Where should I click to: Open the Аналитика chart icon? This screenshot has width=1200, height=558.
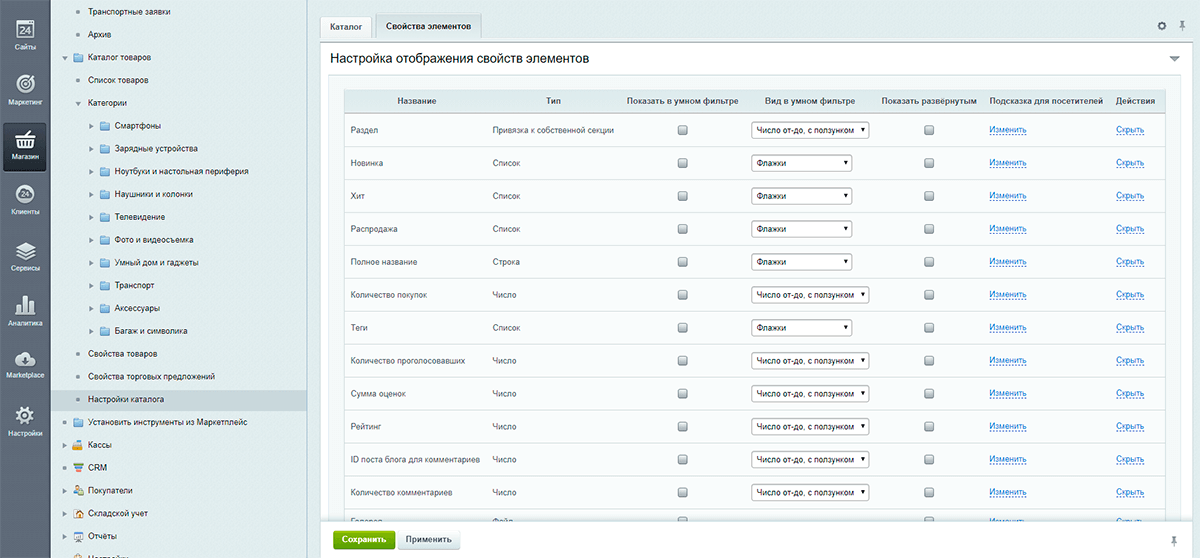[x=25, y=309]
